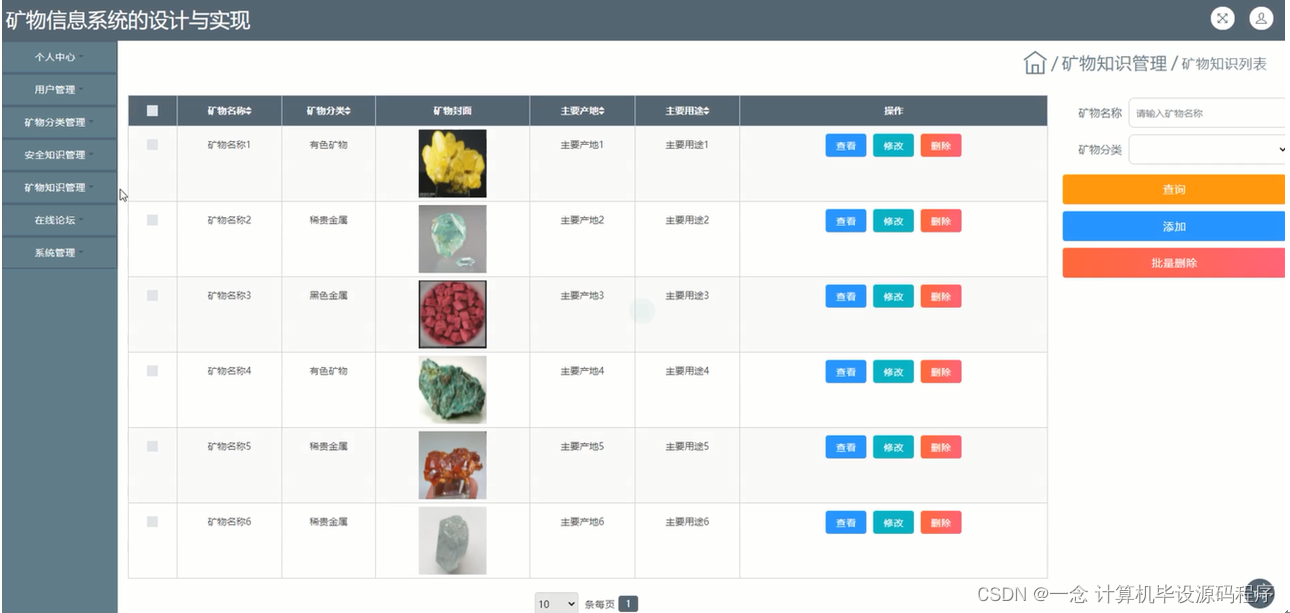Click the cover image of 矿物名称2
This screenshot has height=613, width=1290.
pyautogui.click(x=453, y=238)
